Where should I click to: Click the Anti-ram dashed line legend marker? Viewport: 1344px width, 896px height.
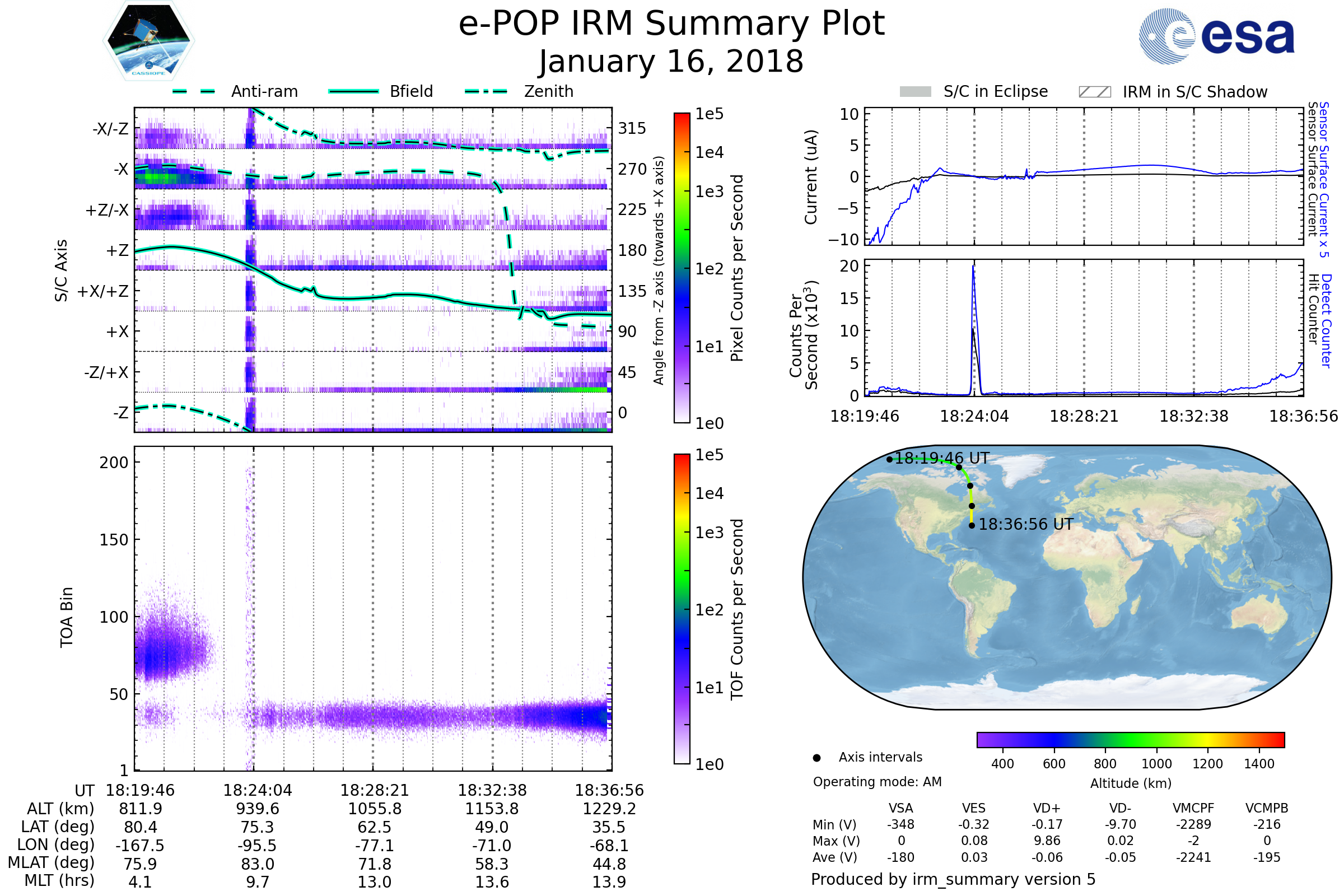(x=194, y=91)
